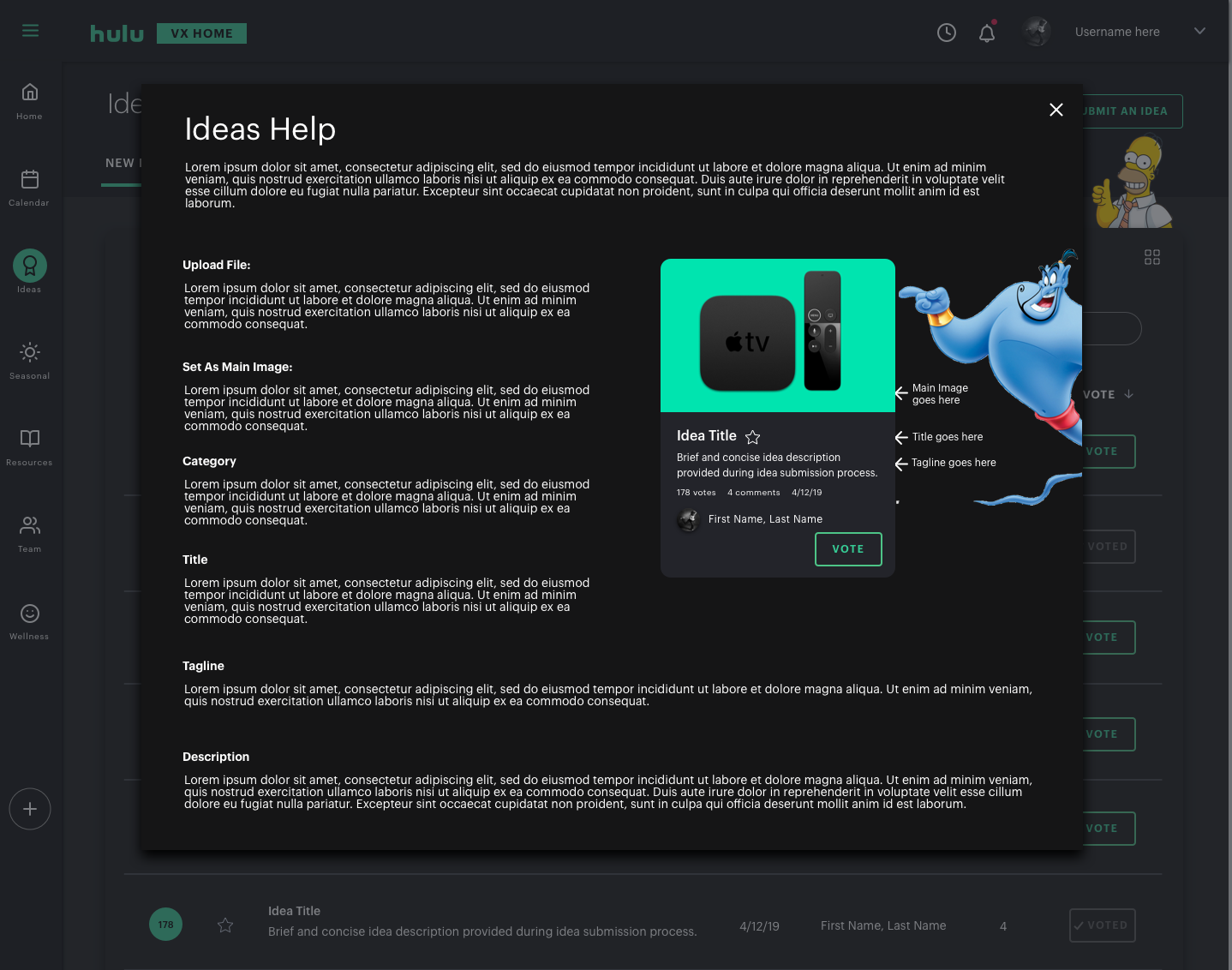Click First Name, Last Name on card
The width and height of the screenshot is (1232, 970).
pos(765,519)
